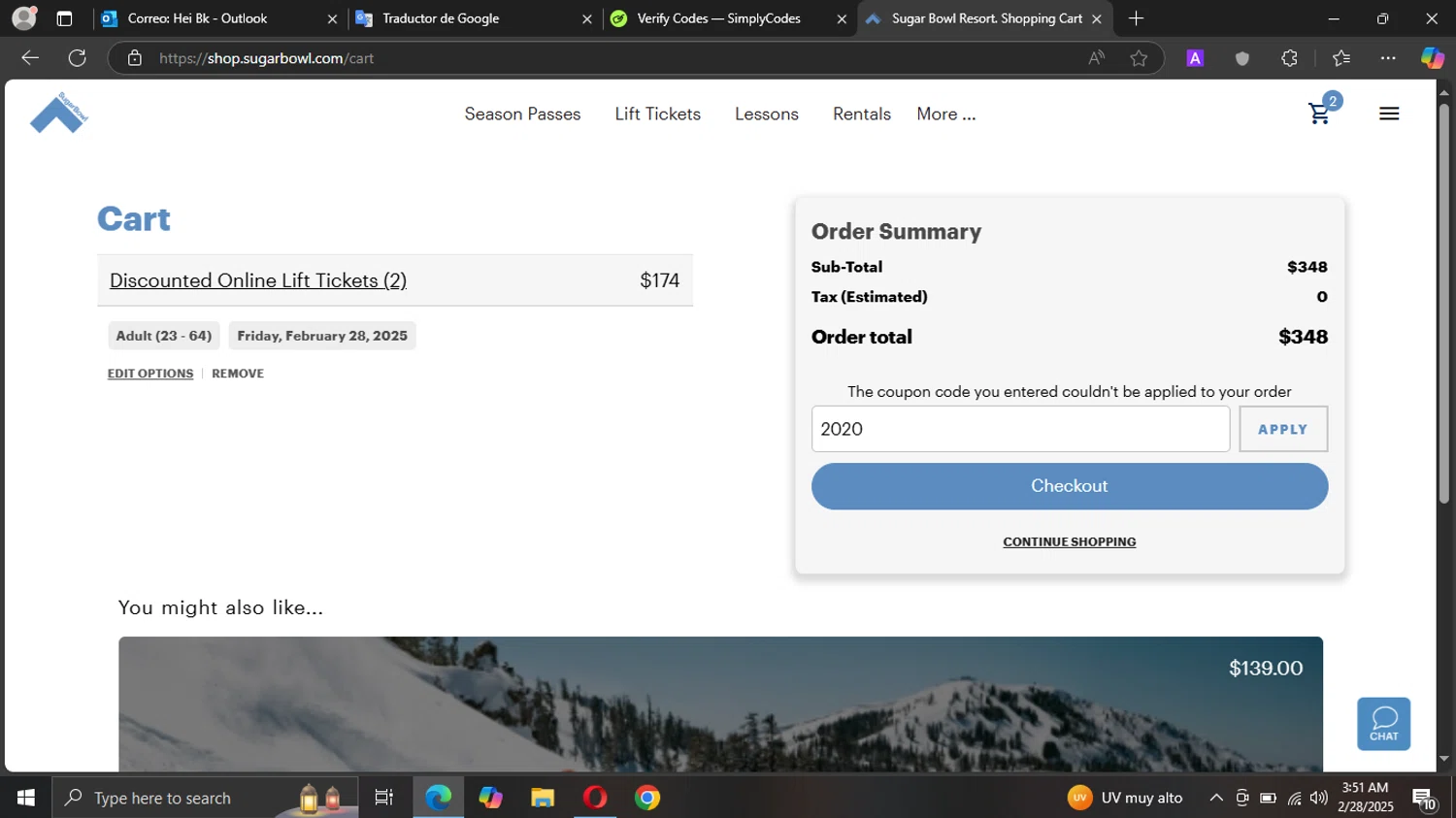Open Microsoft Edge from the taskbar

[x=438, y=798]
